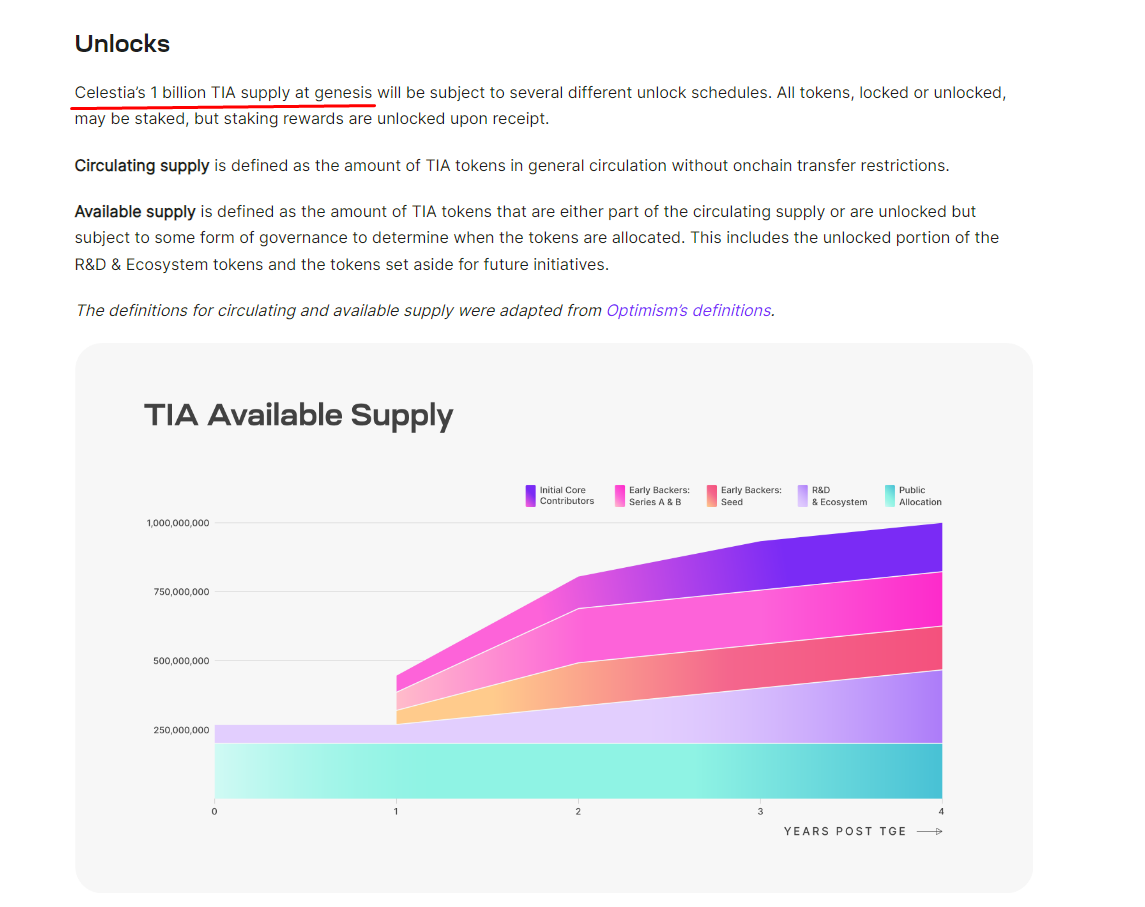Click the 750,000,000 y-axis label

pos(181,592)
